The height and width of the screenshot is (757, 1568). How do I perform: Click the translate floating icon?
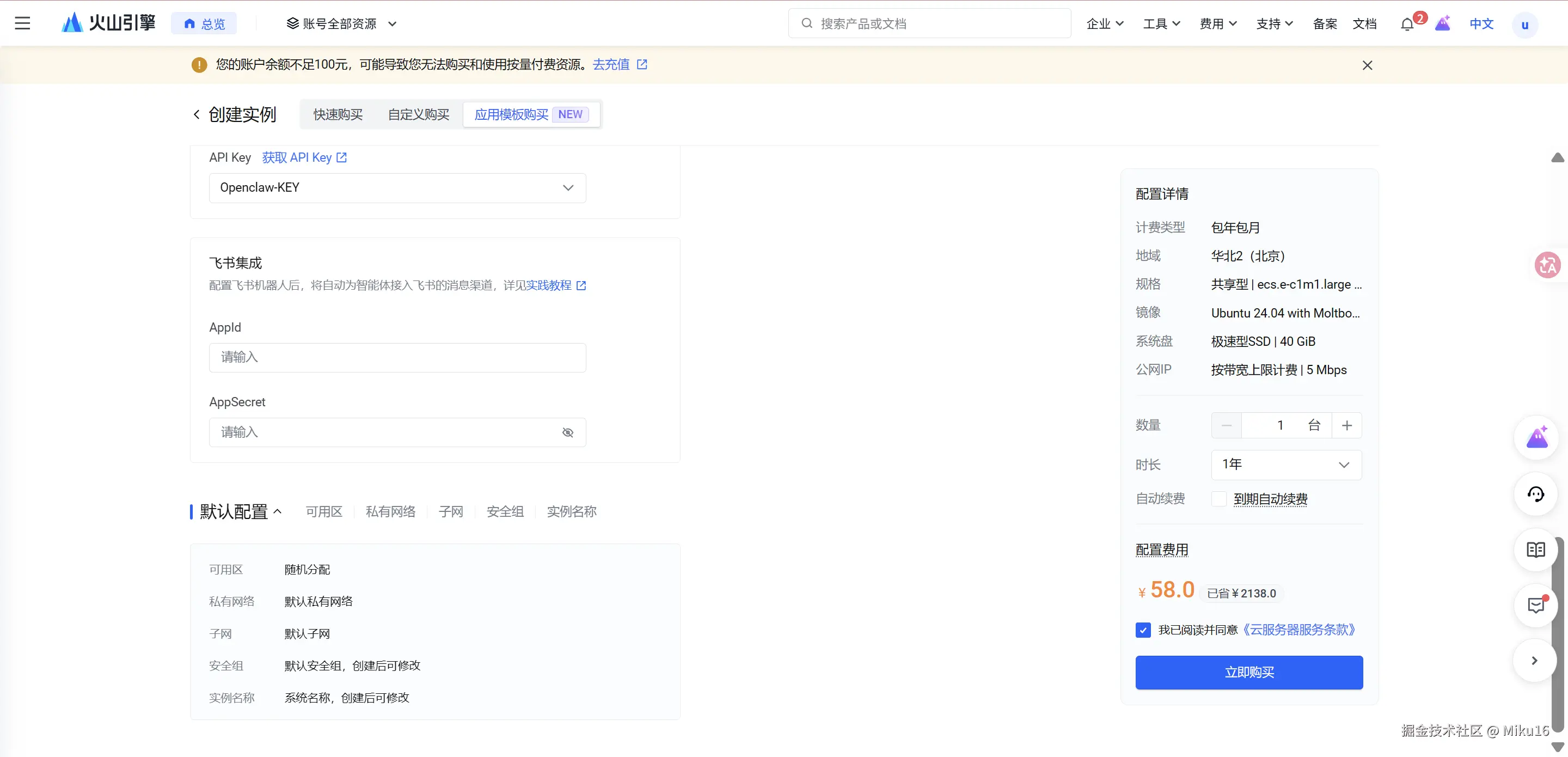tap(1547, 265)
